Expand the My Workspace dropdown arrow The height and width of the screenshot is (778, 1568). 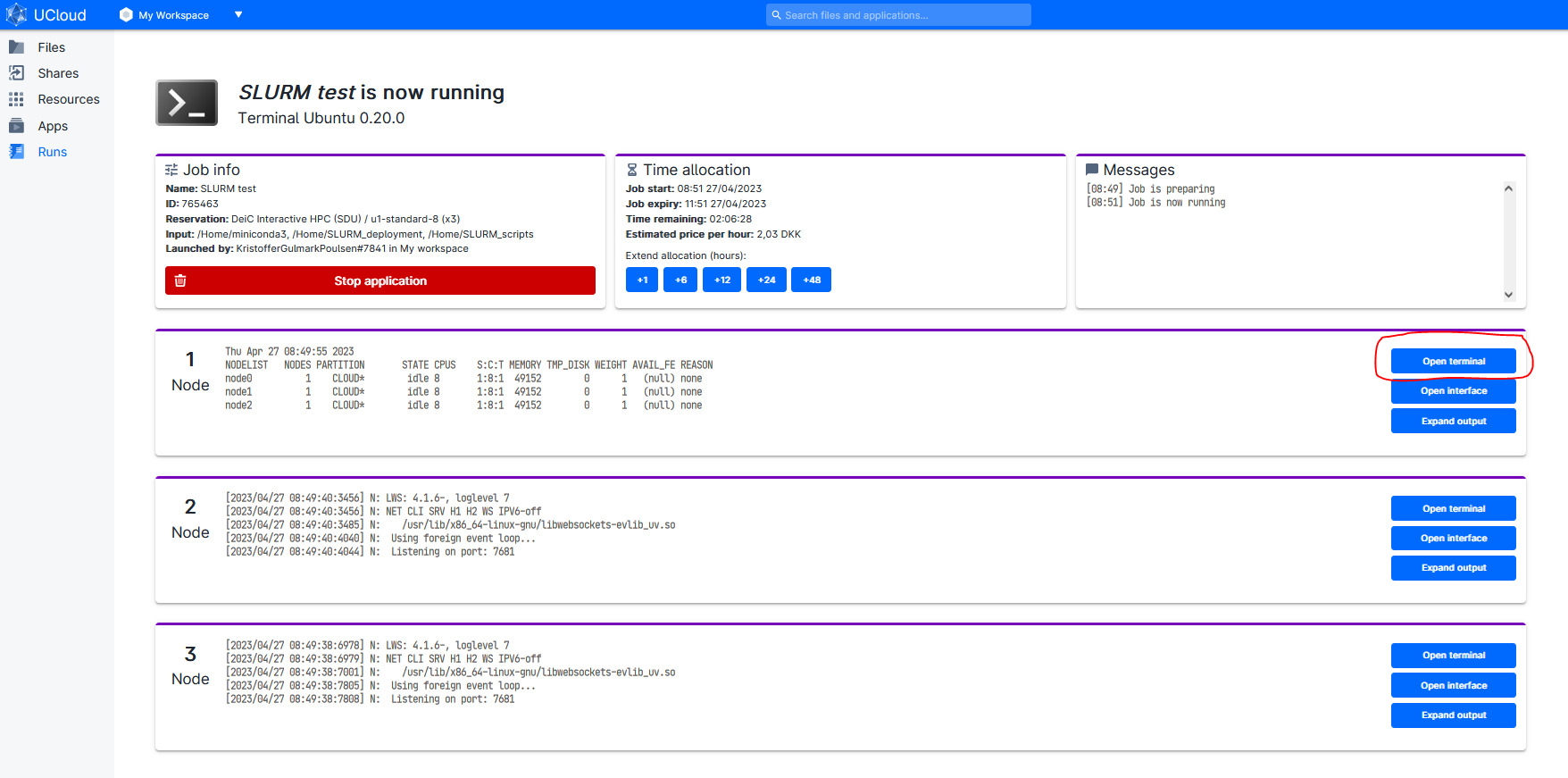click(x=238, y=15)
